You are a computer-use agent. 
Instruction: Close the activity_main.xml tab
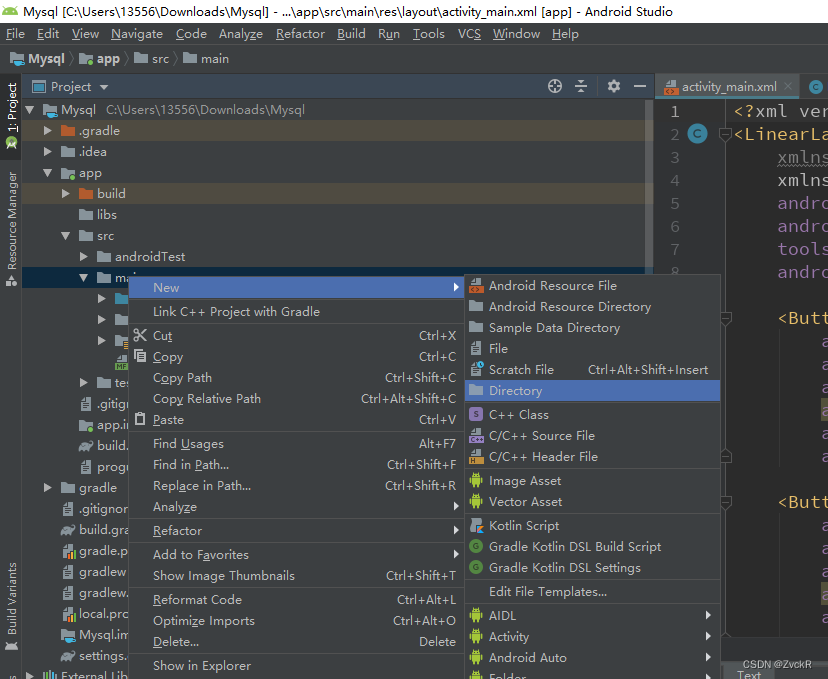tap(788, 86)
